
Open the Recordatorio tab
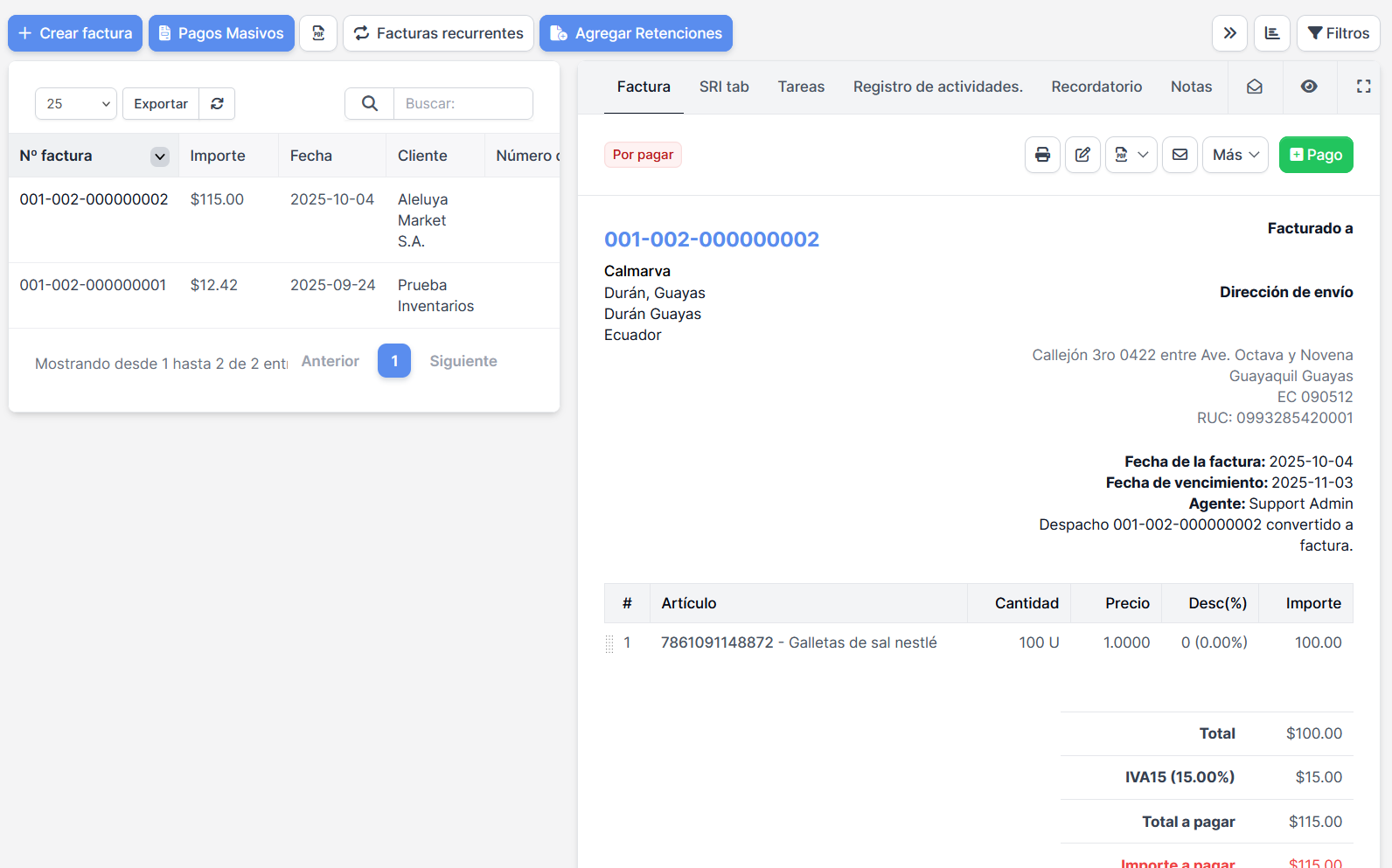click(1096, 87)
